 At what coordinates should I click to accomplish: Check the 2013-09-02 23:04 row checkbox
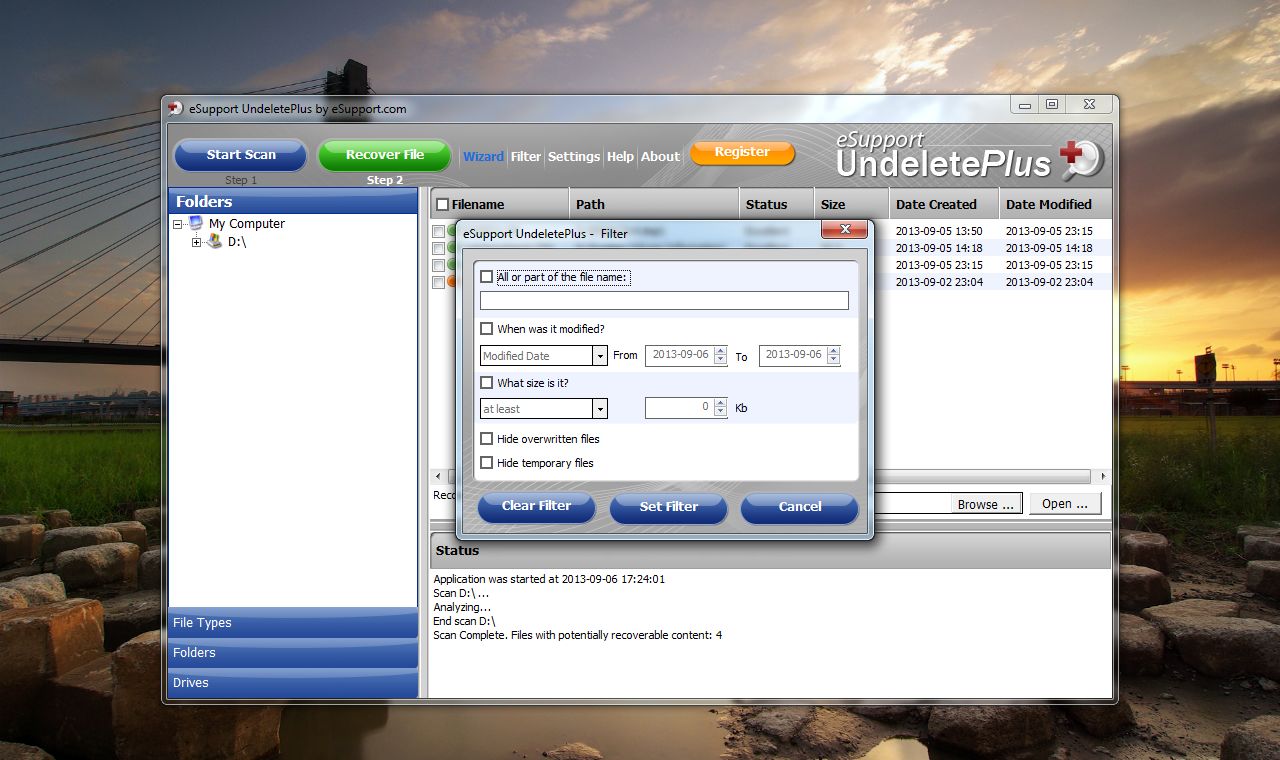coord(438,282)
